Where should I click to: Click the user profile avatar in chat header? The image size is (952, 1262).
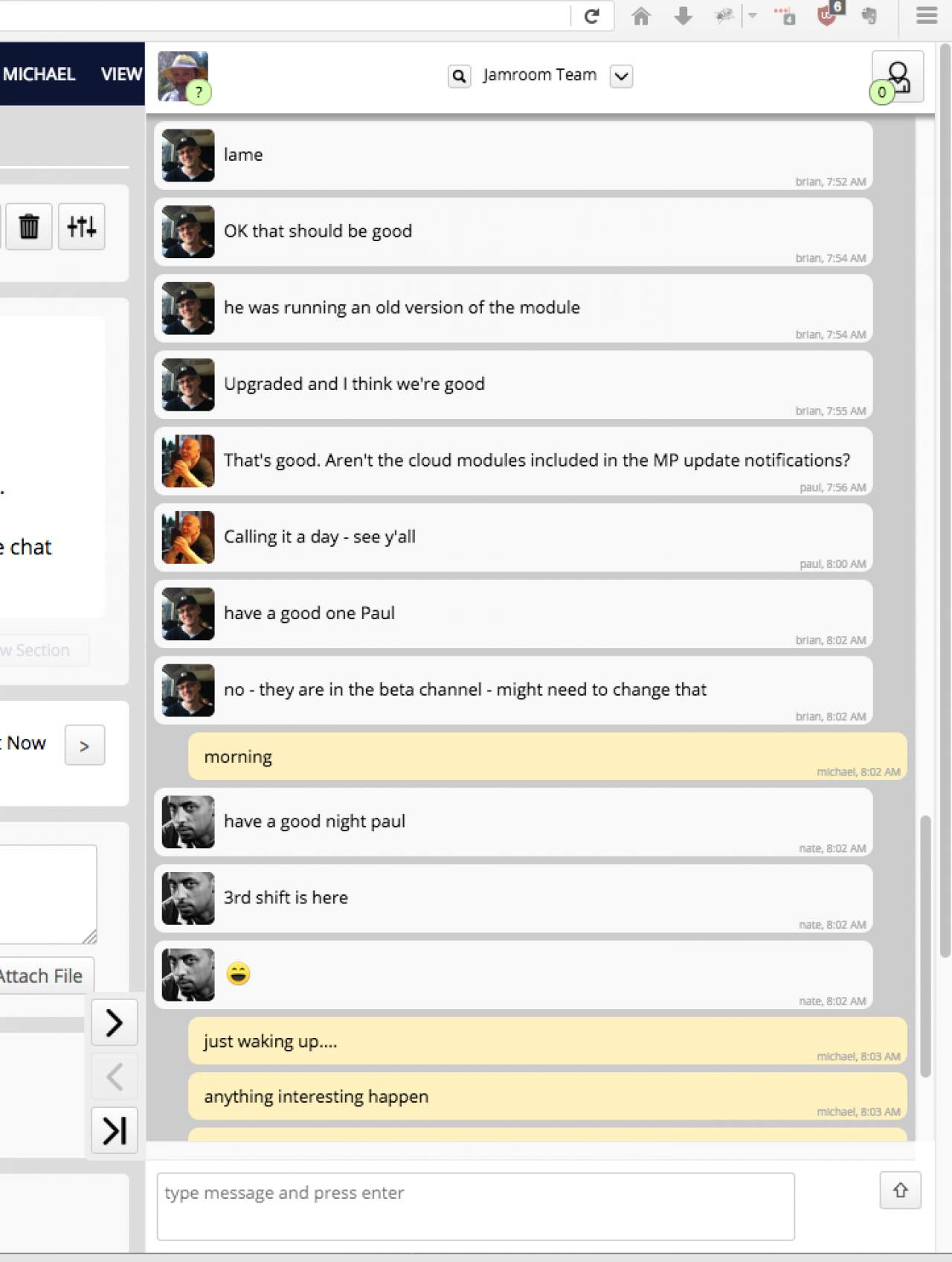183,76
